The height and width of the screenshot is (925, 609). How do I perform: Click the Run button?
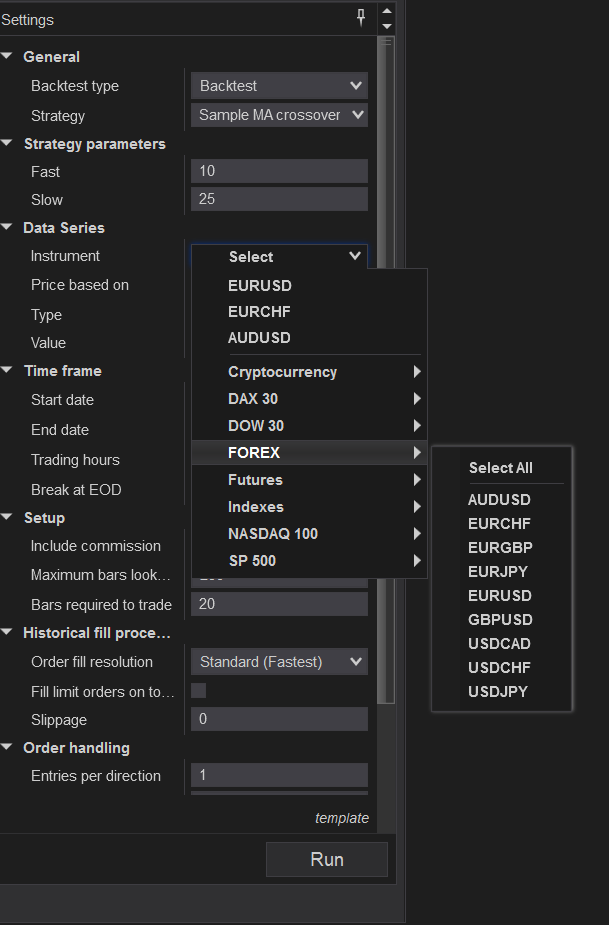tap(327, 859)
